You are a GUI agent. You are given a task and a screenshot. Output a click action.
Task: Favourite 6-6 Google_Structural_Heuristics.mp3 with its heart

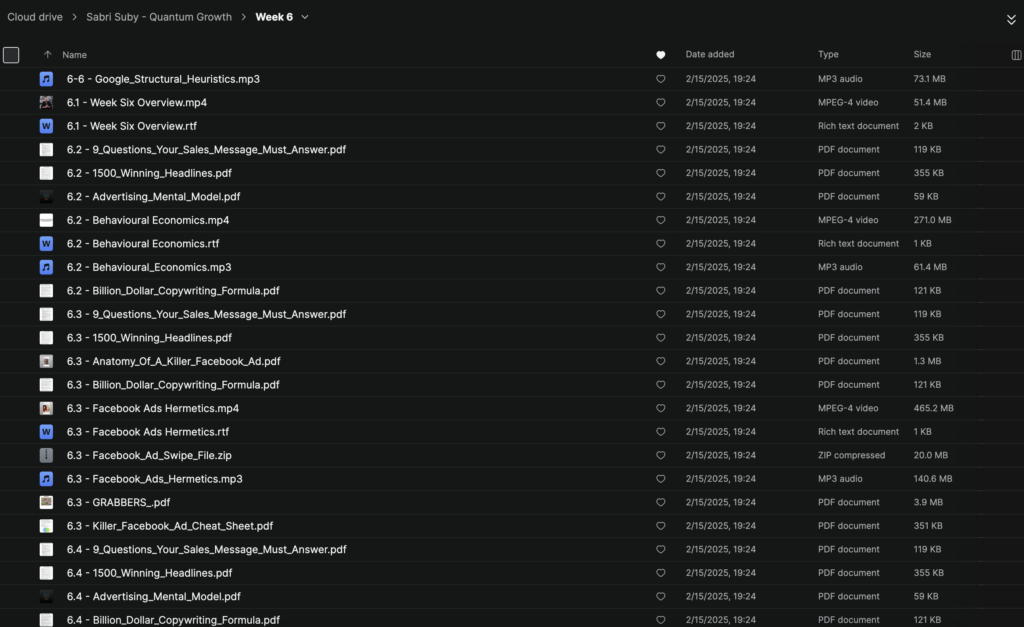click(660, 79)
